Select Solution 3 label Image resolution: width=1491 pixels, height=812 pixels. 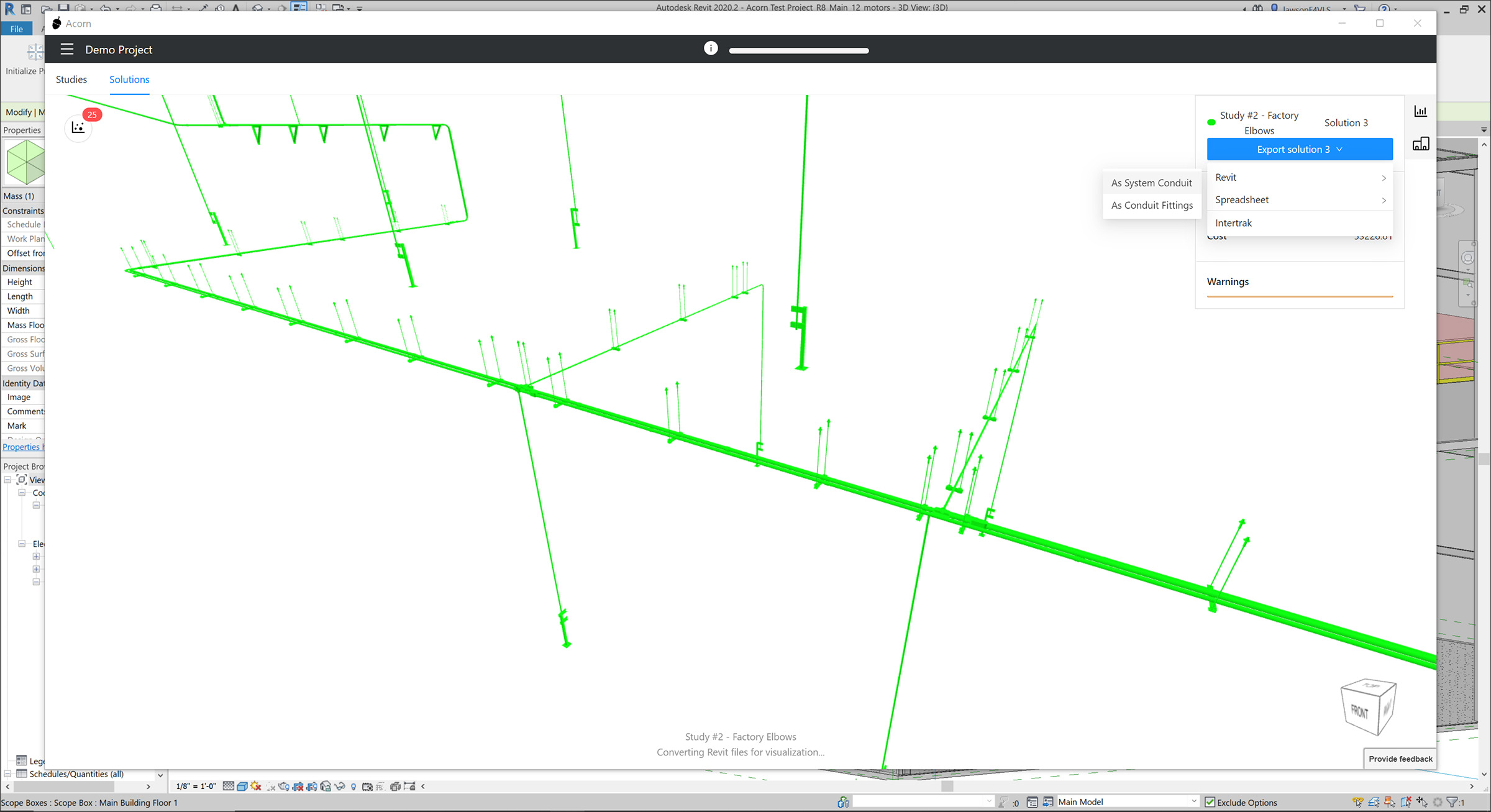point(1346,122)
